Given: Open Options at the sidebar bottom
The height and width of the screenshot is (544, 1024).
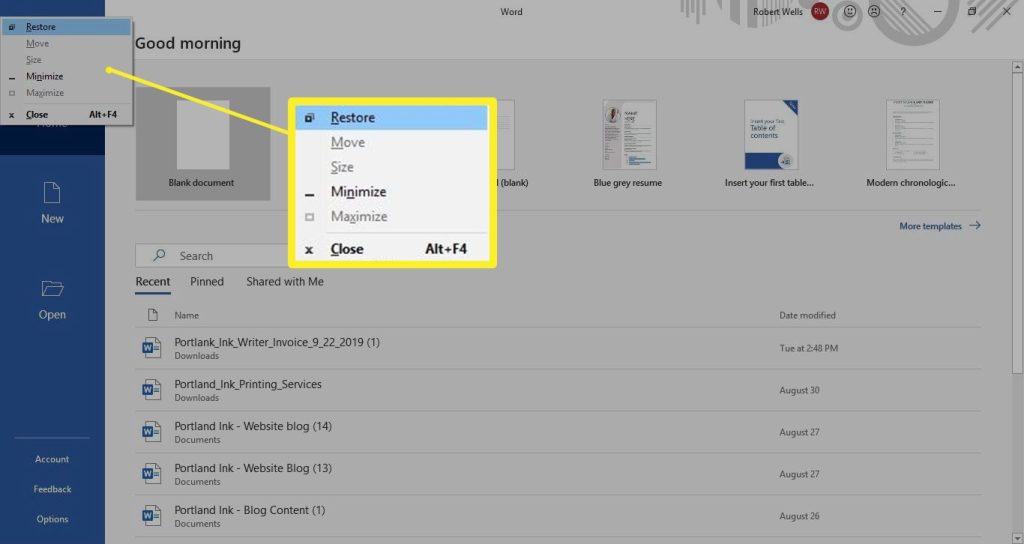Looking at the screenshot, I should point(52,519).
